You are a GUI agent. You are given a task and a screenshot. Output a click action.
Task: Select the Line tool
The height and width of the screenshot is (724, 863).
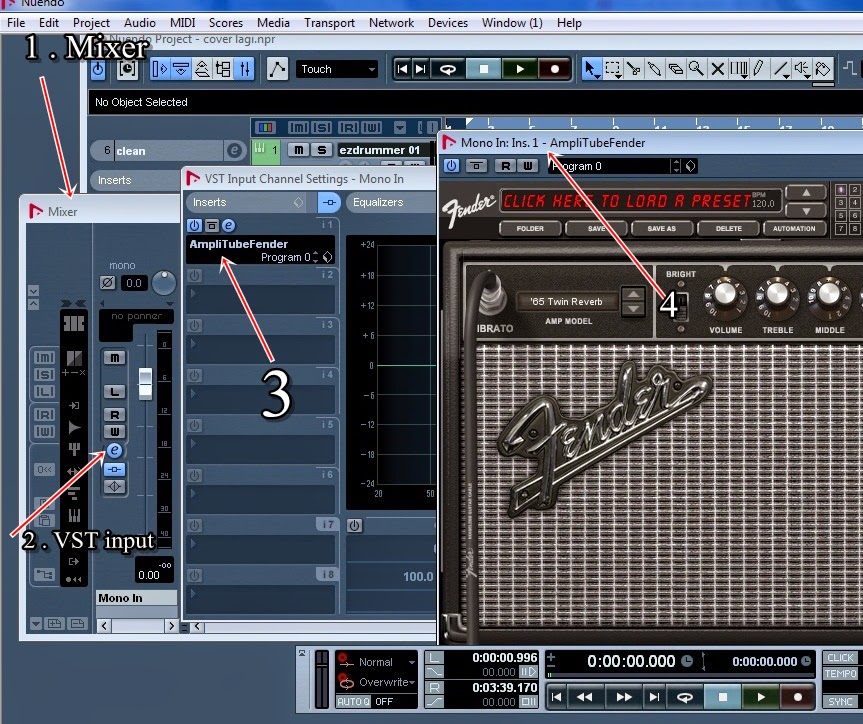[781, 69]
